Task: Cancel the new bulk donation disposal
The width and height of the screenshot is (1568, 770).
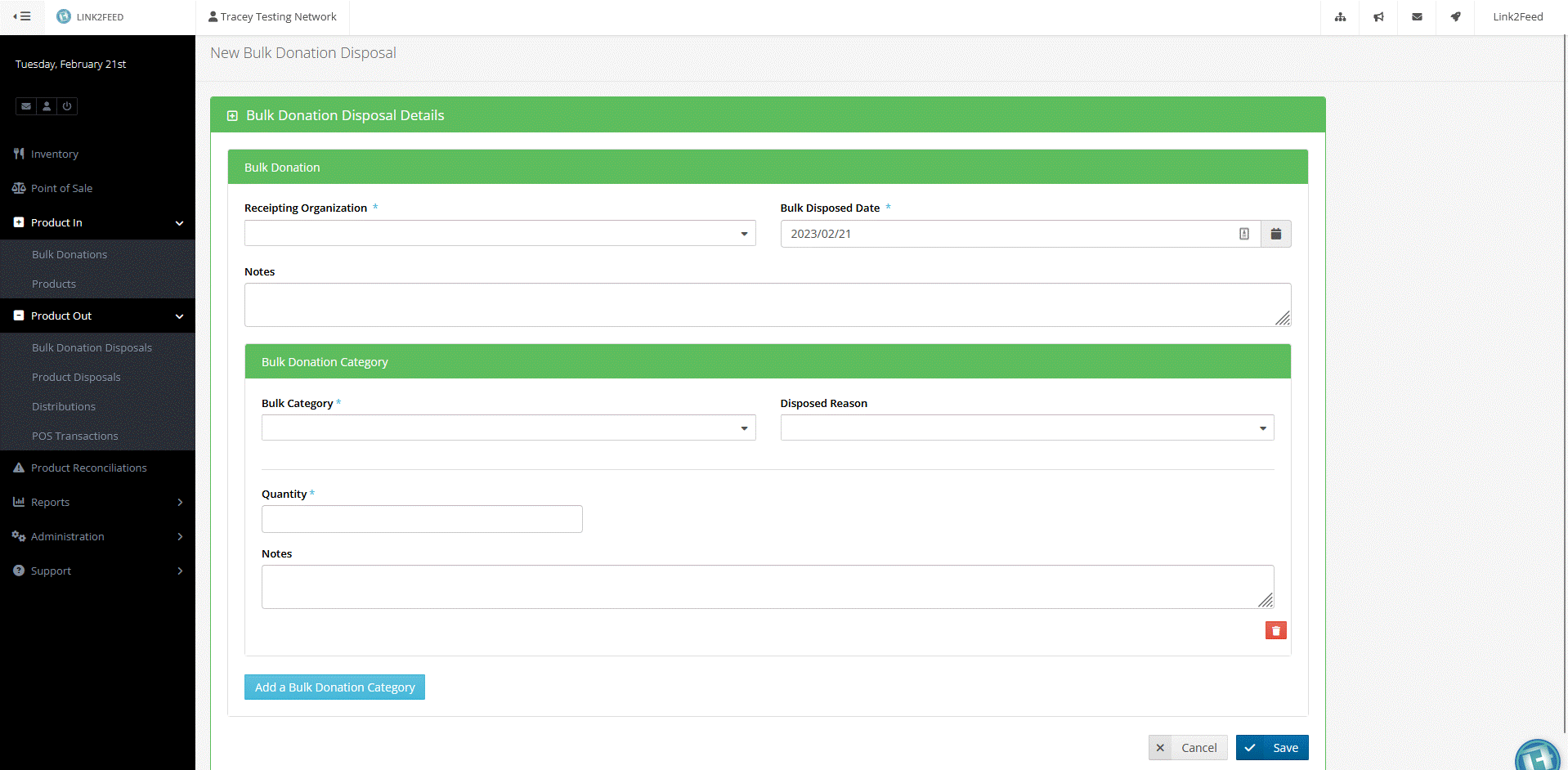Action: (1187, 748)
